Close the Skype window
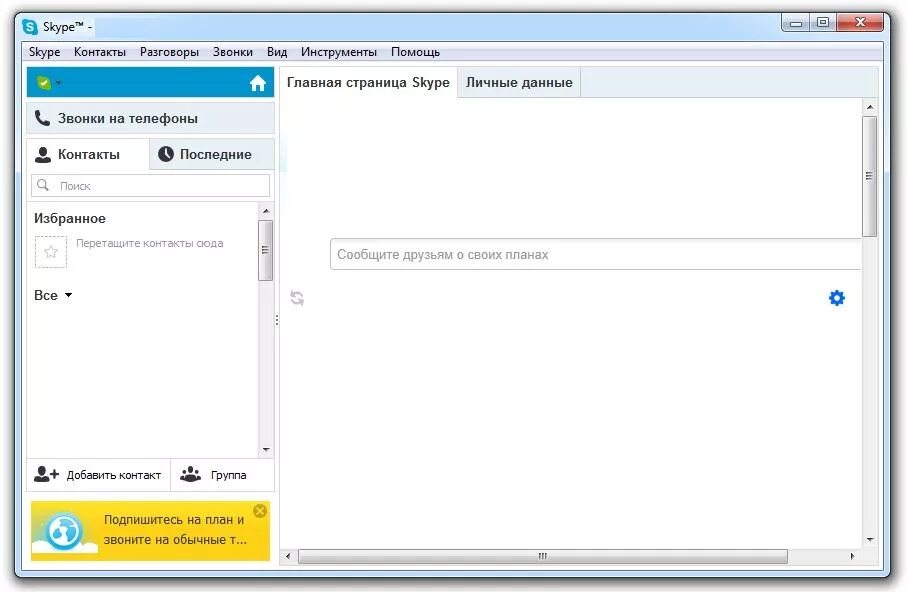Screen dimensions: 908x592 pyautogui.click(x=860, y=23)
